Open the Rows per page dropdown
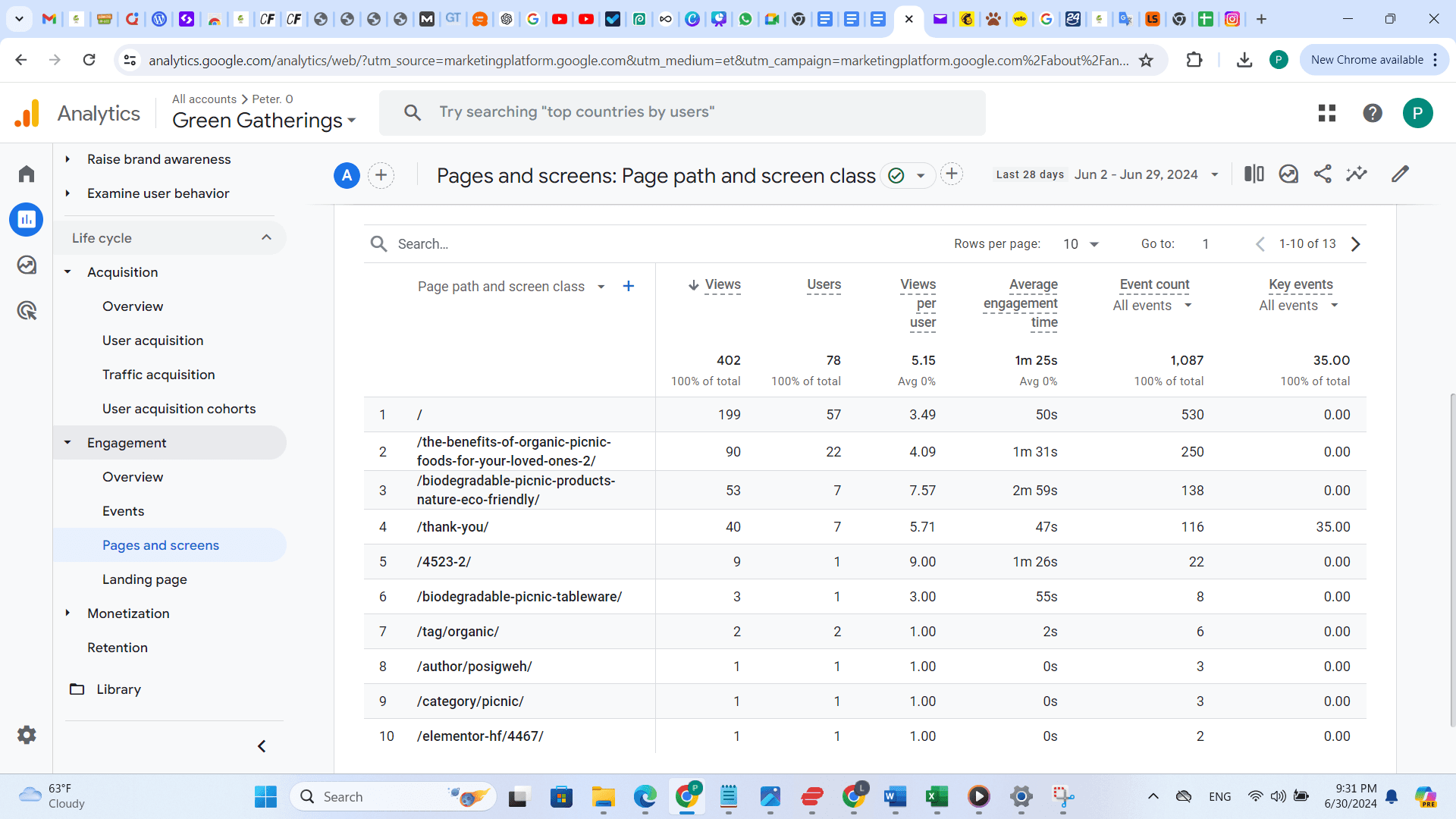This screenshot has height=819, width=1456. click(1081, 244)
